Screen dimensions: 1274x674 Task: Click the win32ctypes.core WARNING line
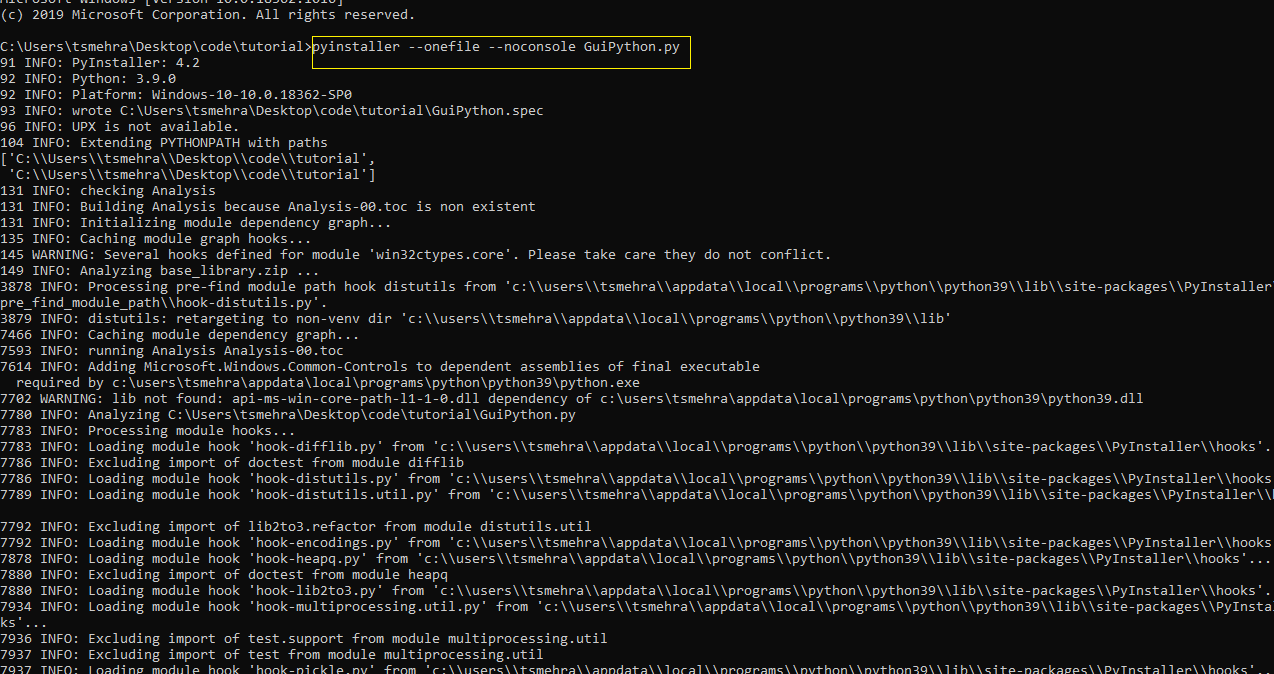coord(415,255)
